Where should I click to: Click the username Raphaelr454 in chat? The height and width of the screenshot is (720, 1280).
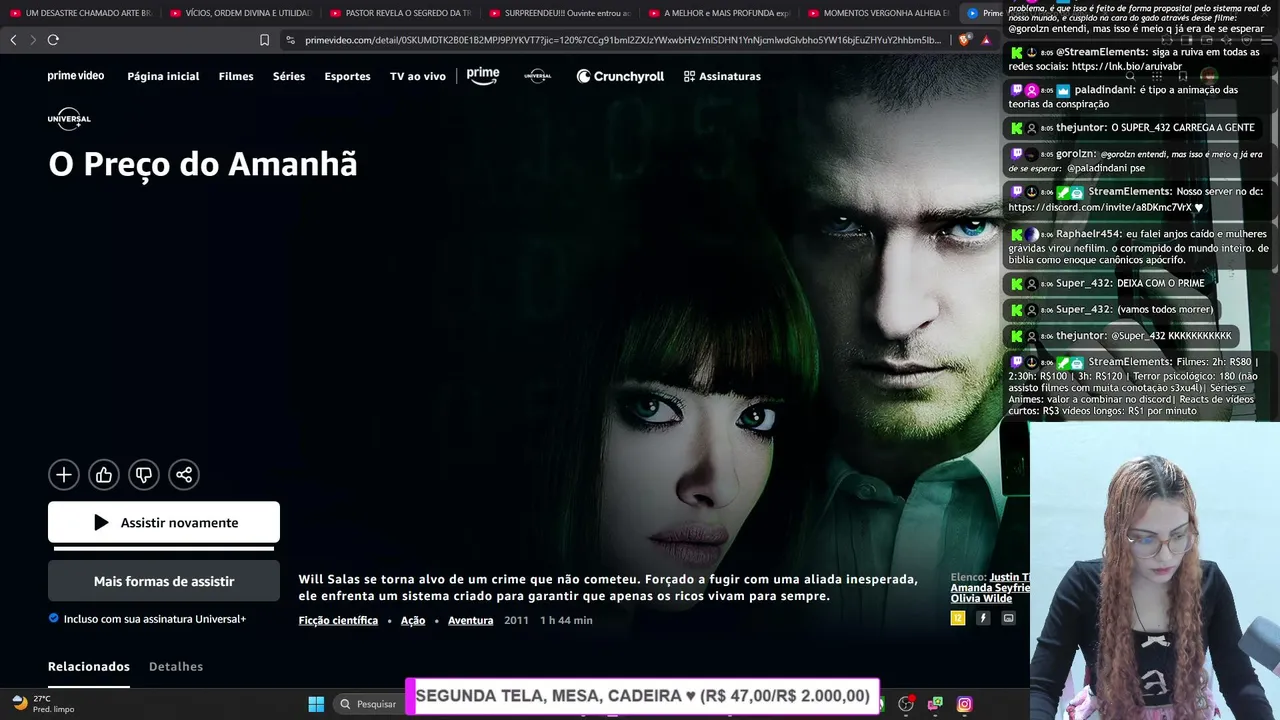(1088, 234)
